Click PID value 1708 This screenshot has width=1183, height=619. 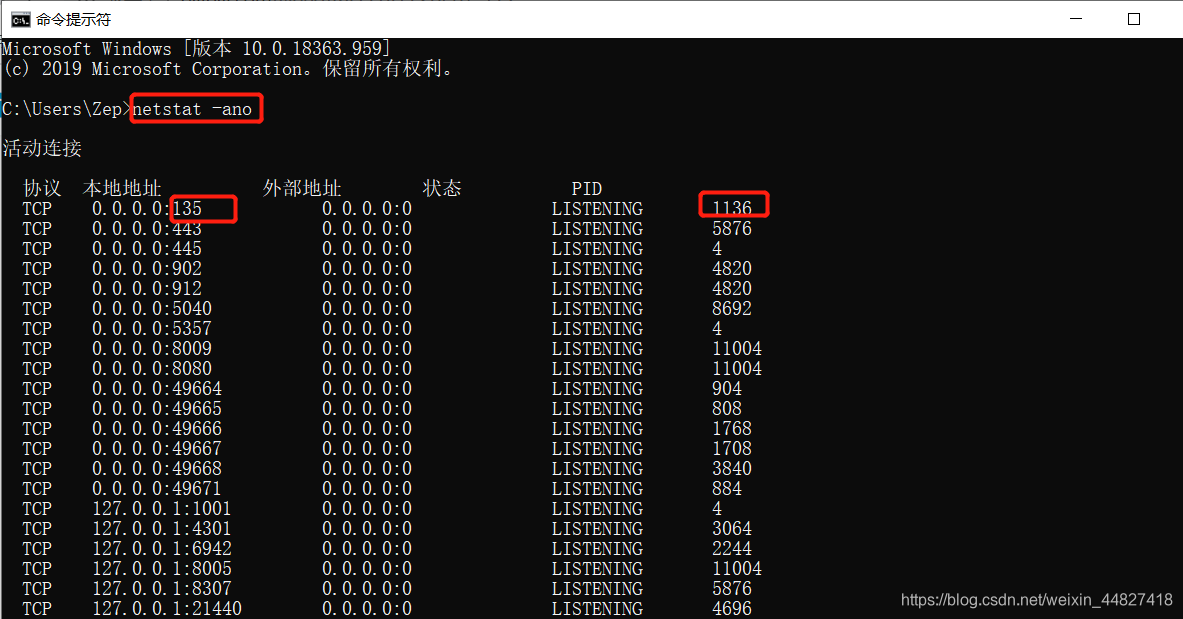[x=732, y=448]
